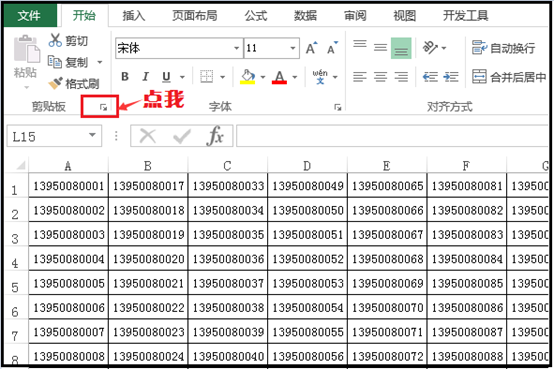Decrease indent icon
The image size is (554, 369).
430,77
